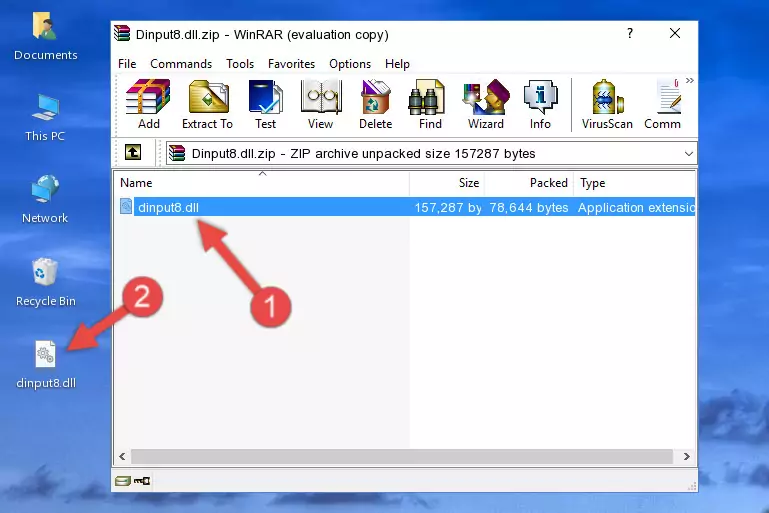
Task: Click the archive path field
Action: coord(431,154)
